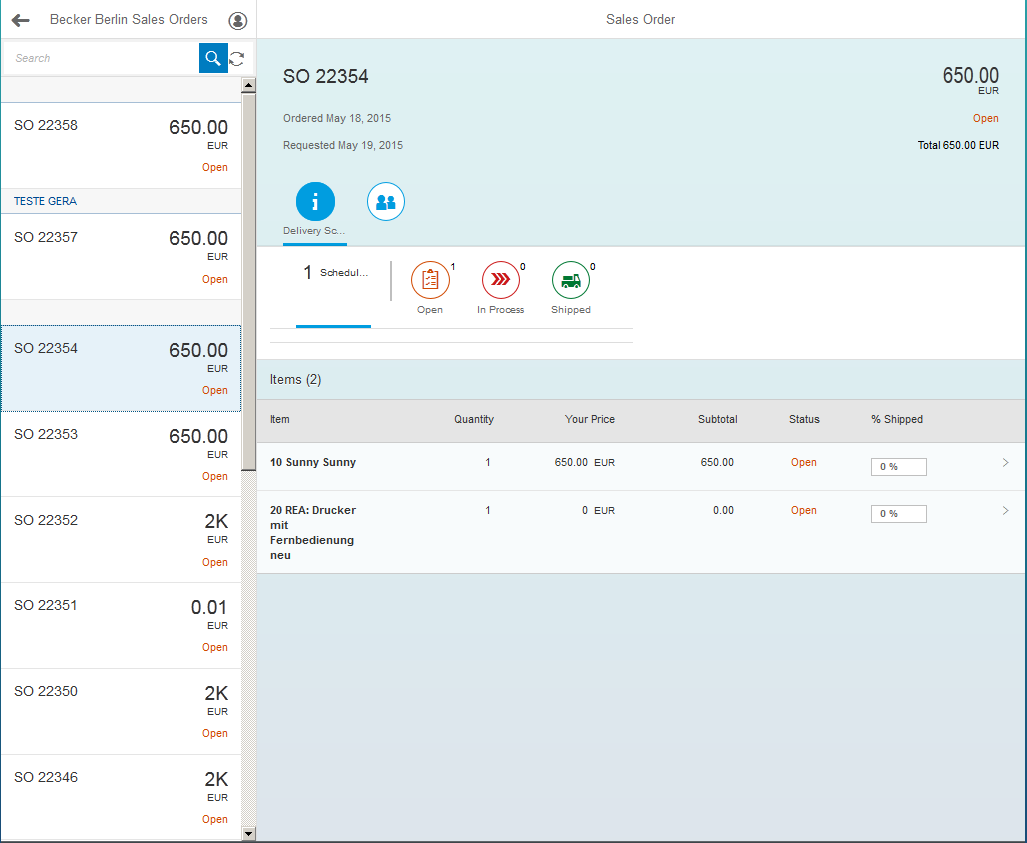Viewport: 1027px width, 843px height.
Task: Open the user profile icon
Action: tap(237, 20)
